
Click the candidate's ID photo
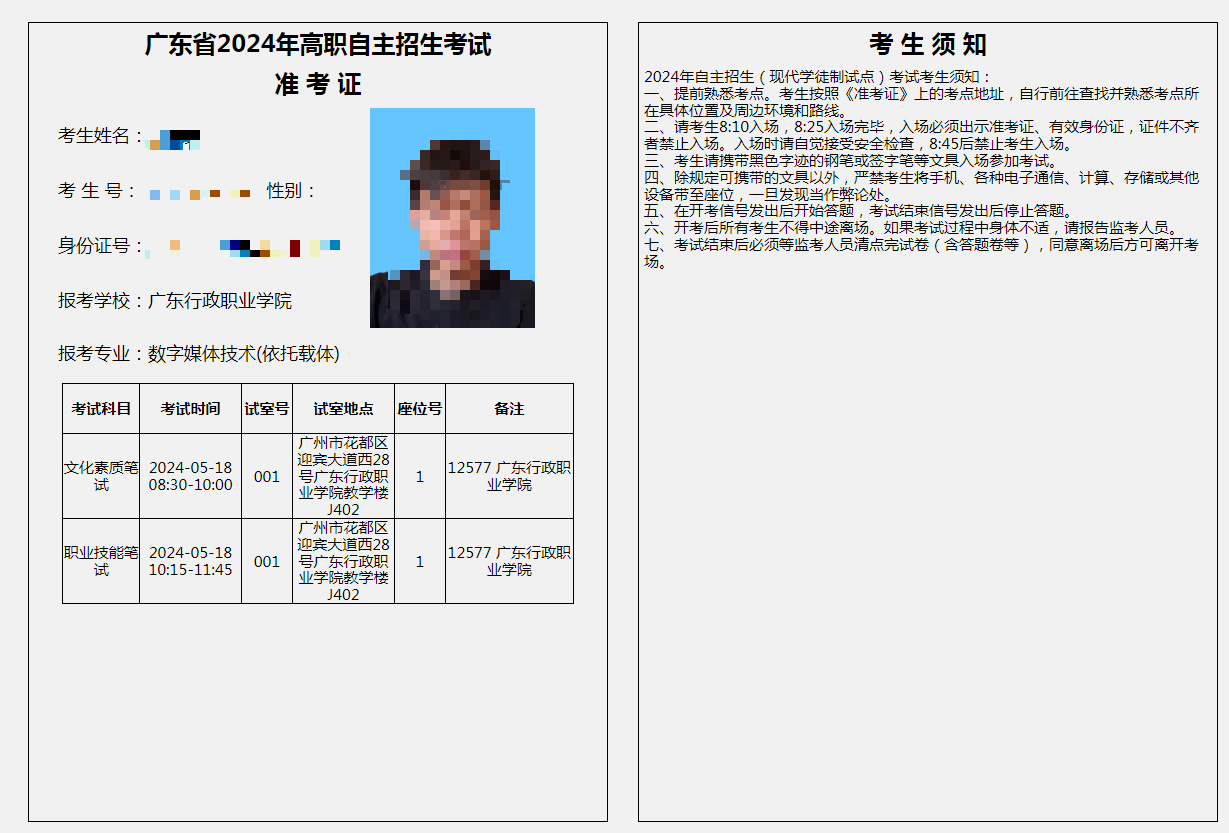point(452,218)
